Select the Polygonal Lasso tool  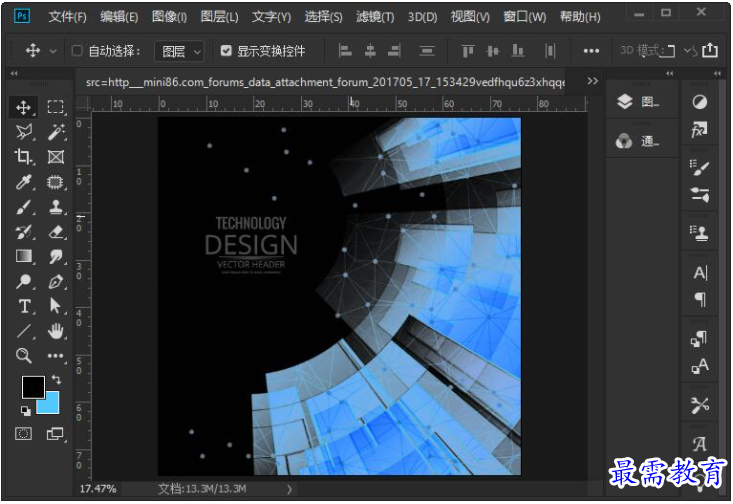tap(23, 132)
